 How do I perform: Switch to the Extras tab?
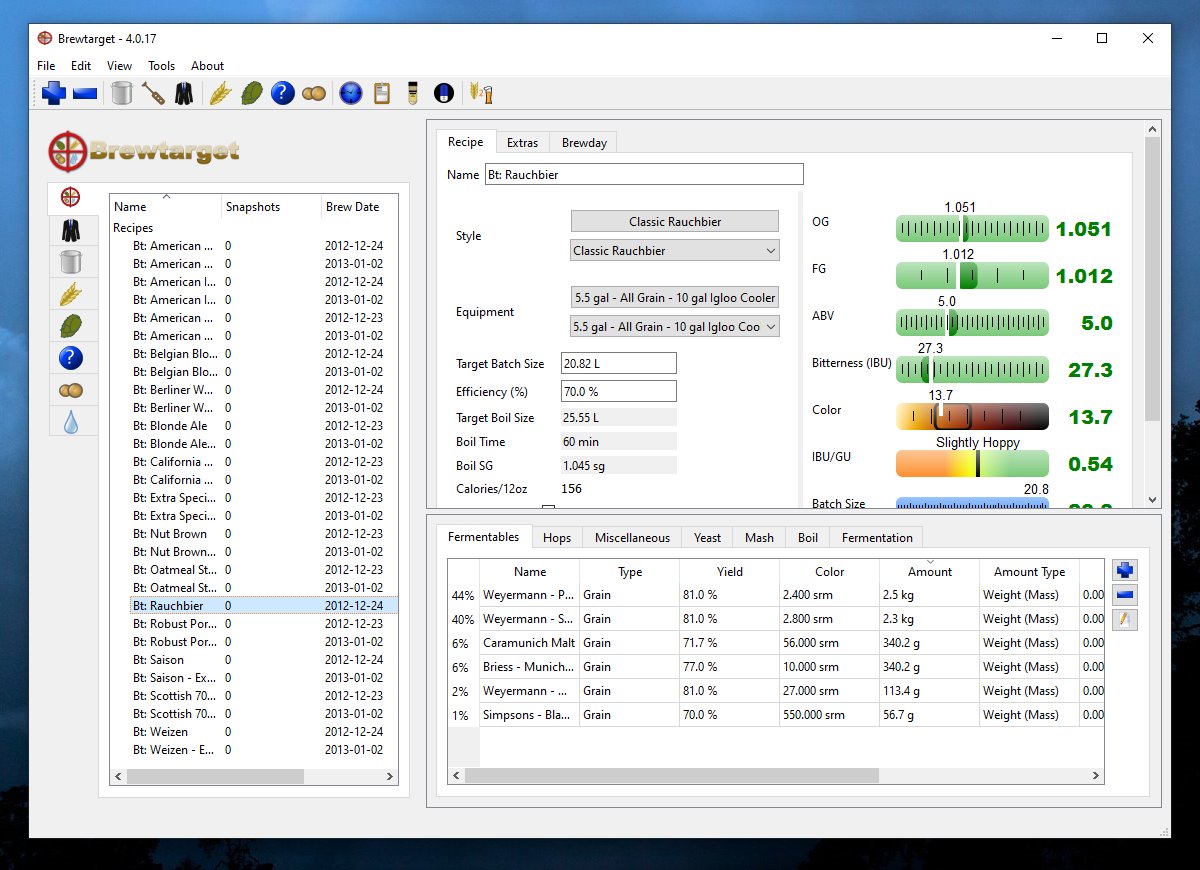(522, 143)
